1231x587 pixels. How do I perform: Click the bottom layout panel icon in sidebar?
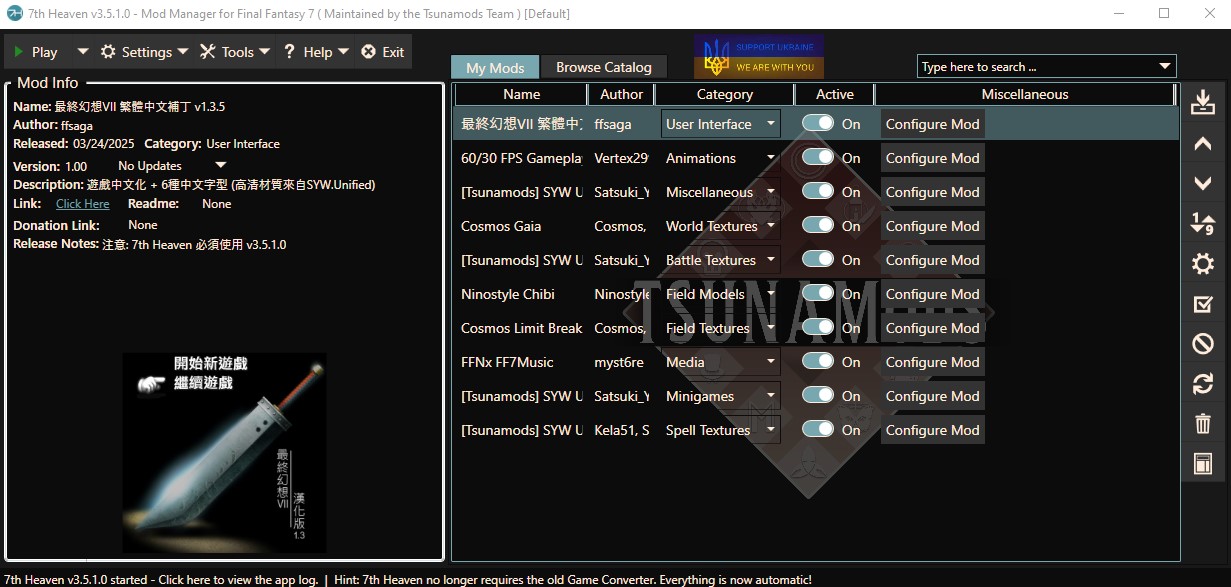point(1203,464)
